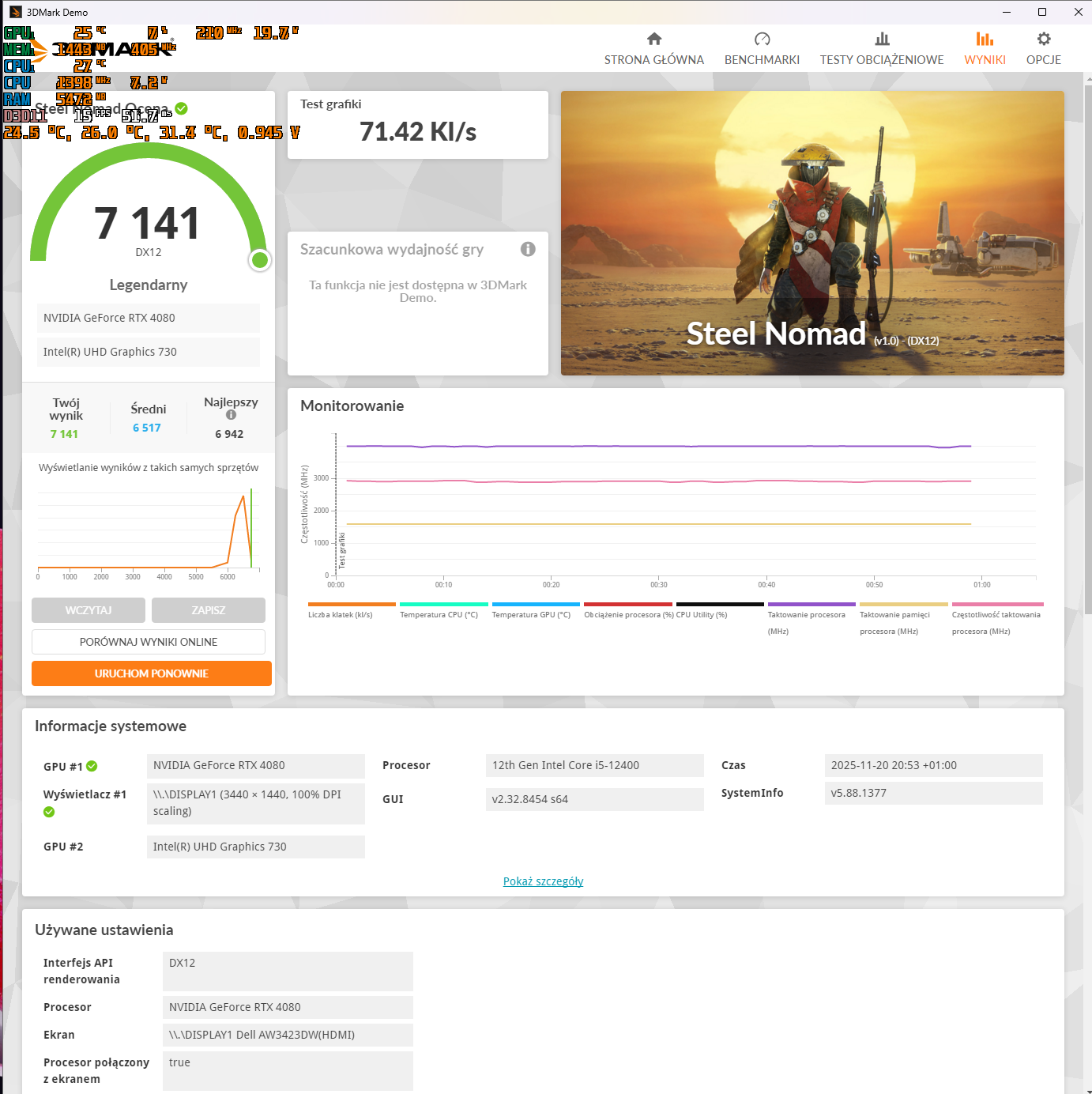1092x1094 pixels.
Task: Switch to the BENCHMARKI tab label
Action: pyautogui.click(x=762, y=60)
